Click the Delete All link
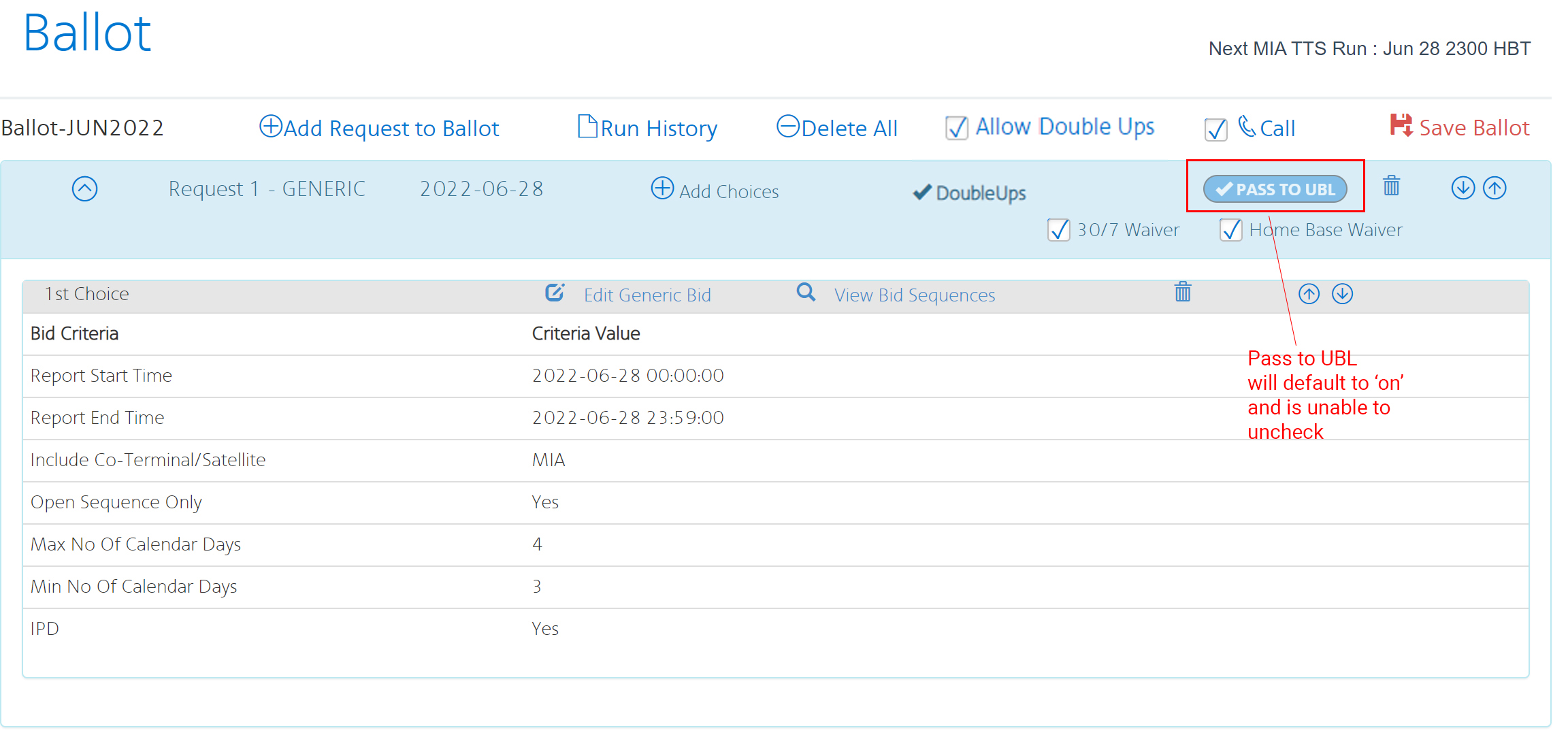 tap(849, 129)
